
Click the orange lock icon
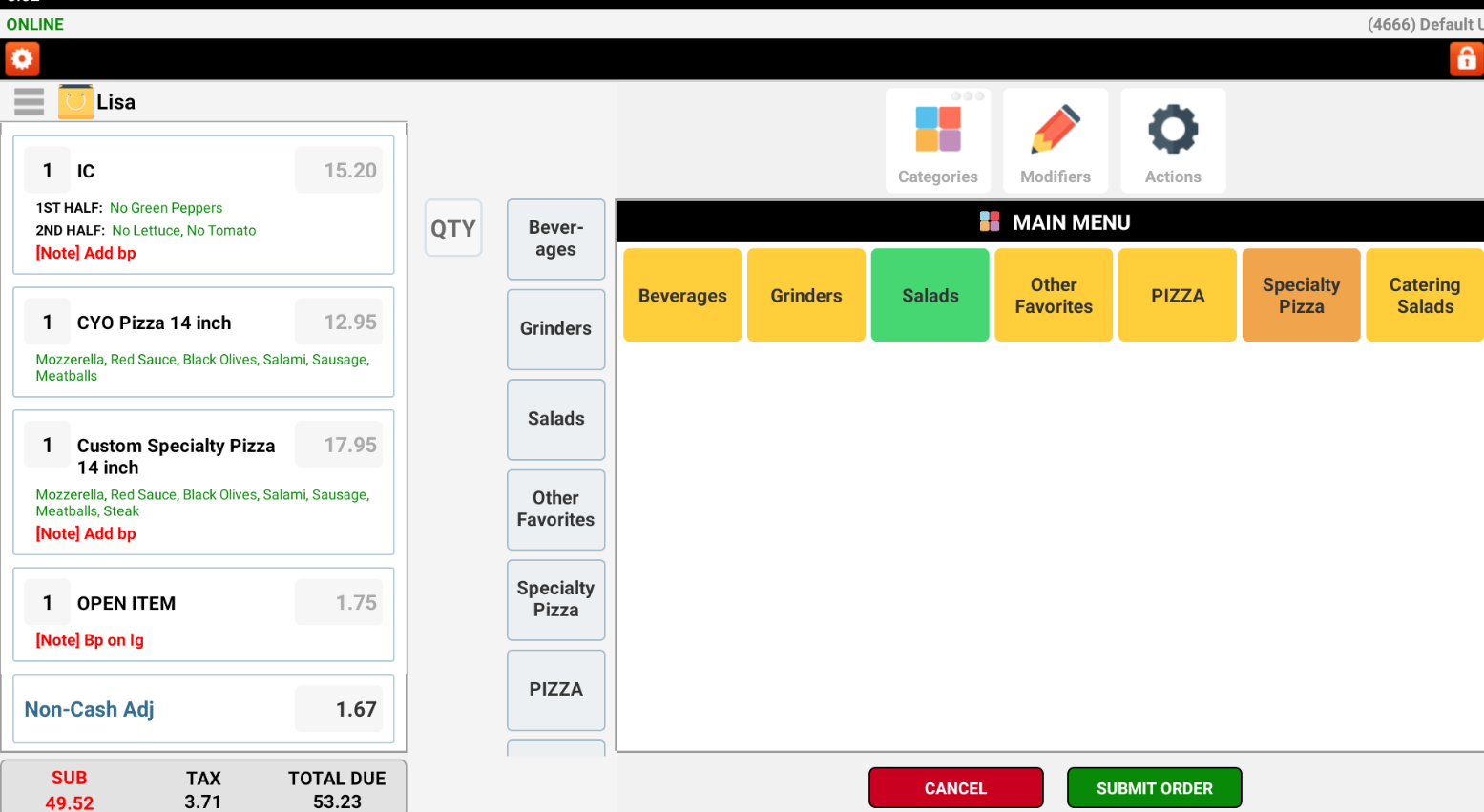point(1466,59)
